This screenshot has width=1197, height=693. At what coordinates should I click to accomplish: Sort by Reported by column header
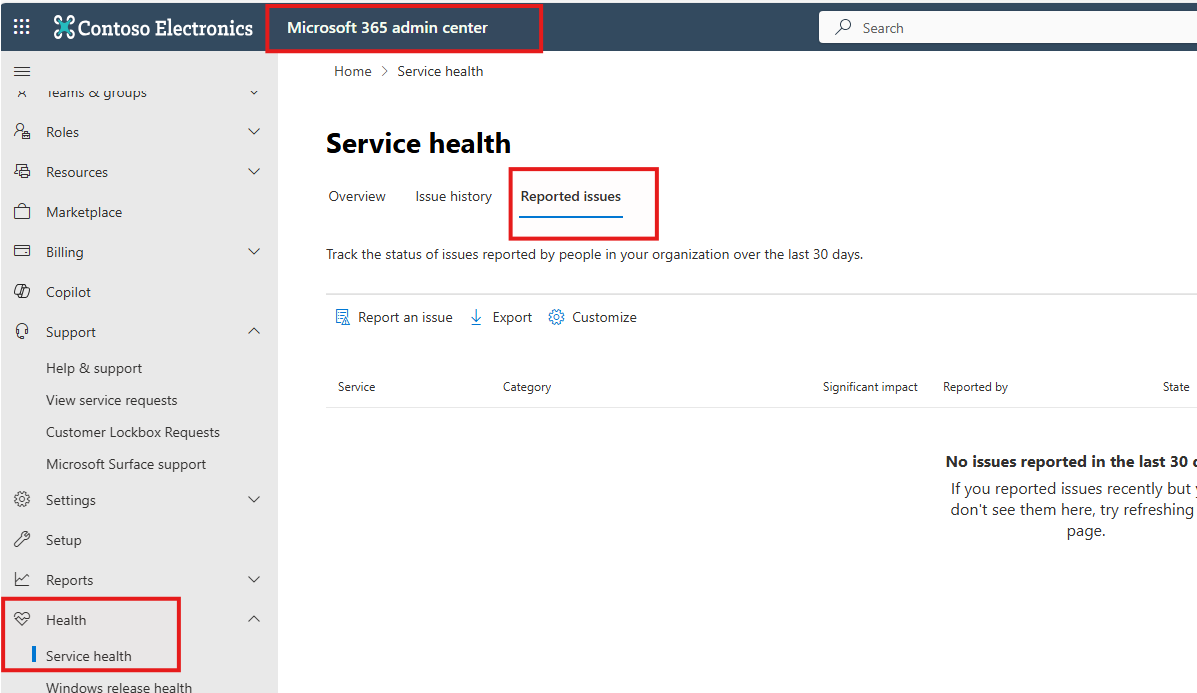[x=975, y=387]
